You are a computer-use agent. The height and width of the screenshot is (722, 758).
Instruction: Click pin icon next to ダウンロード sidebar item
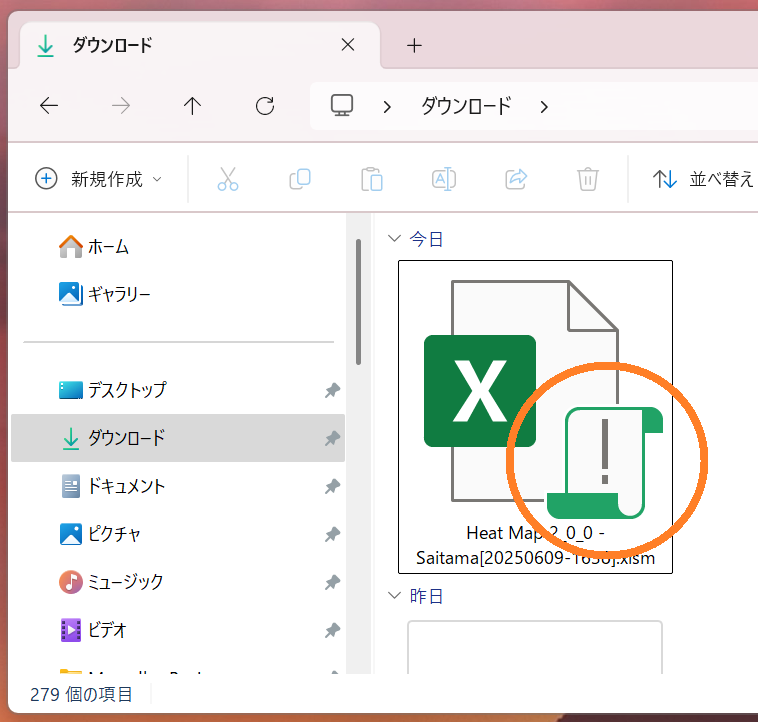pyautogui.click(x=332, y=438)
